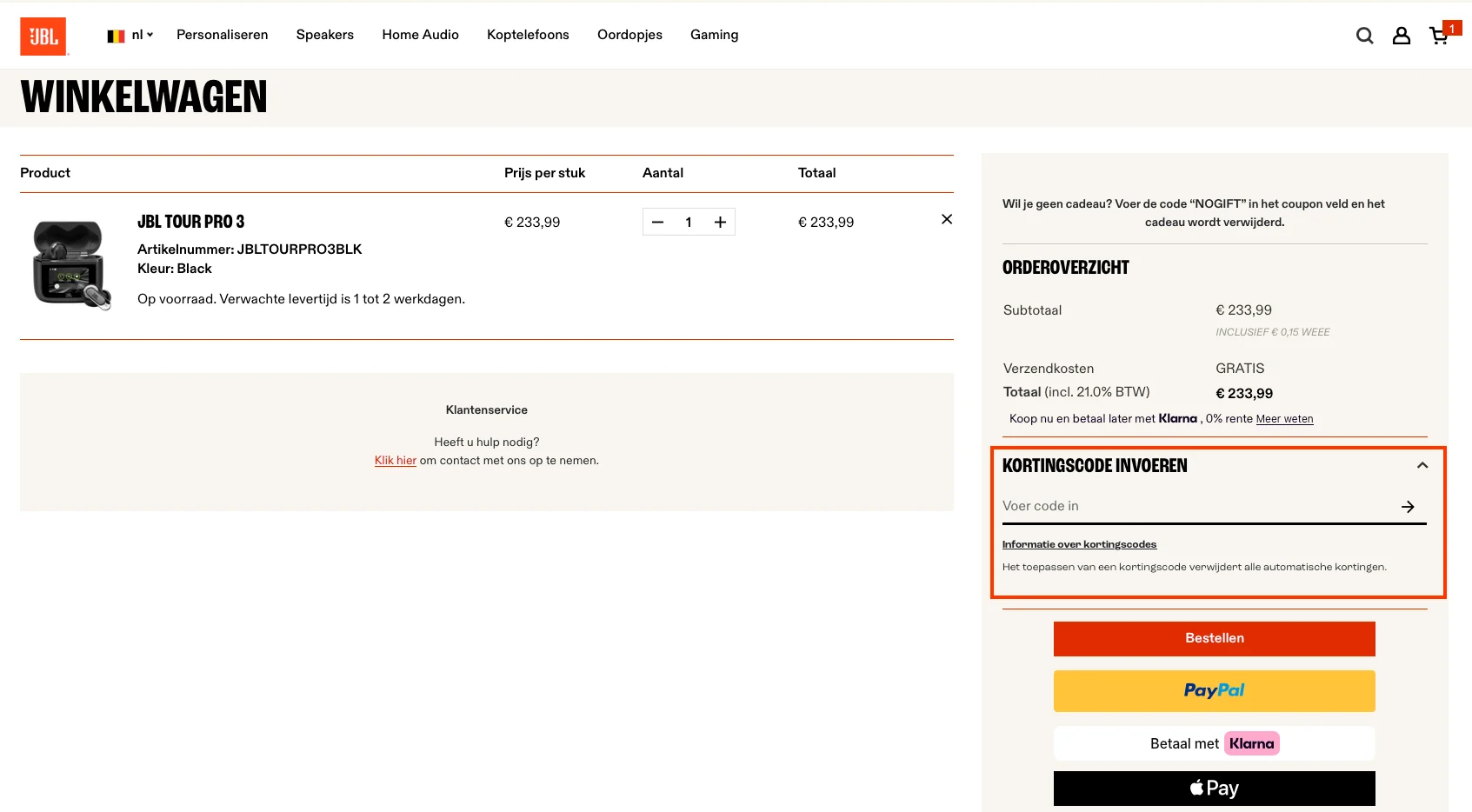
Task: Open Informatie over kortingscodes link
Action: [1079, 543]
